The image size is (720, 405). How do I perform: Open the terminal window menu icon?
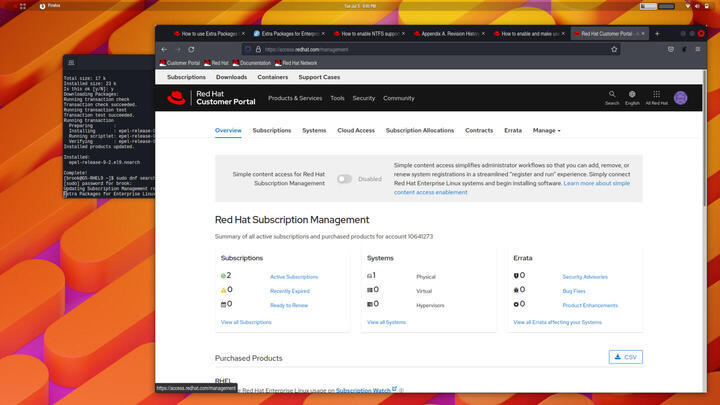(x=71, y=62)
